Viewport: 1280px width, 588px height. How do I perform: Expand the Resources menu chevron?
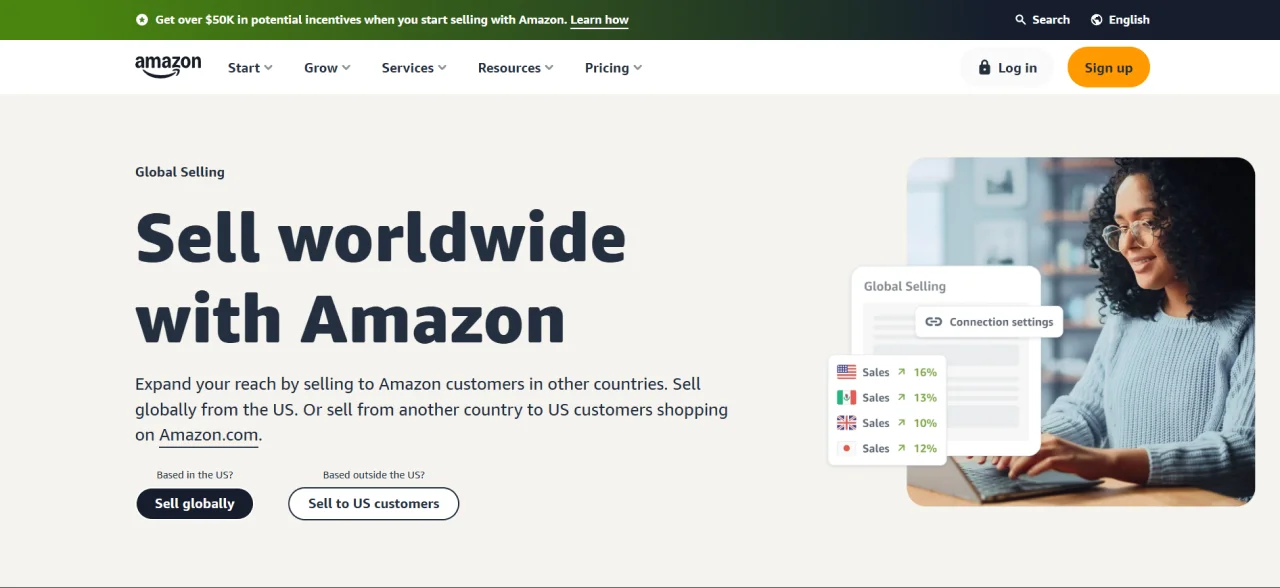pos(549,68)
